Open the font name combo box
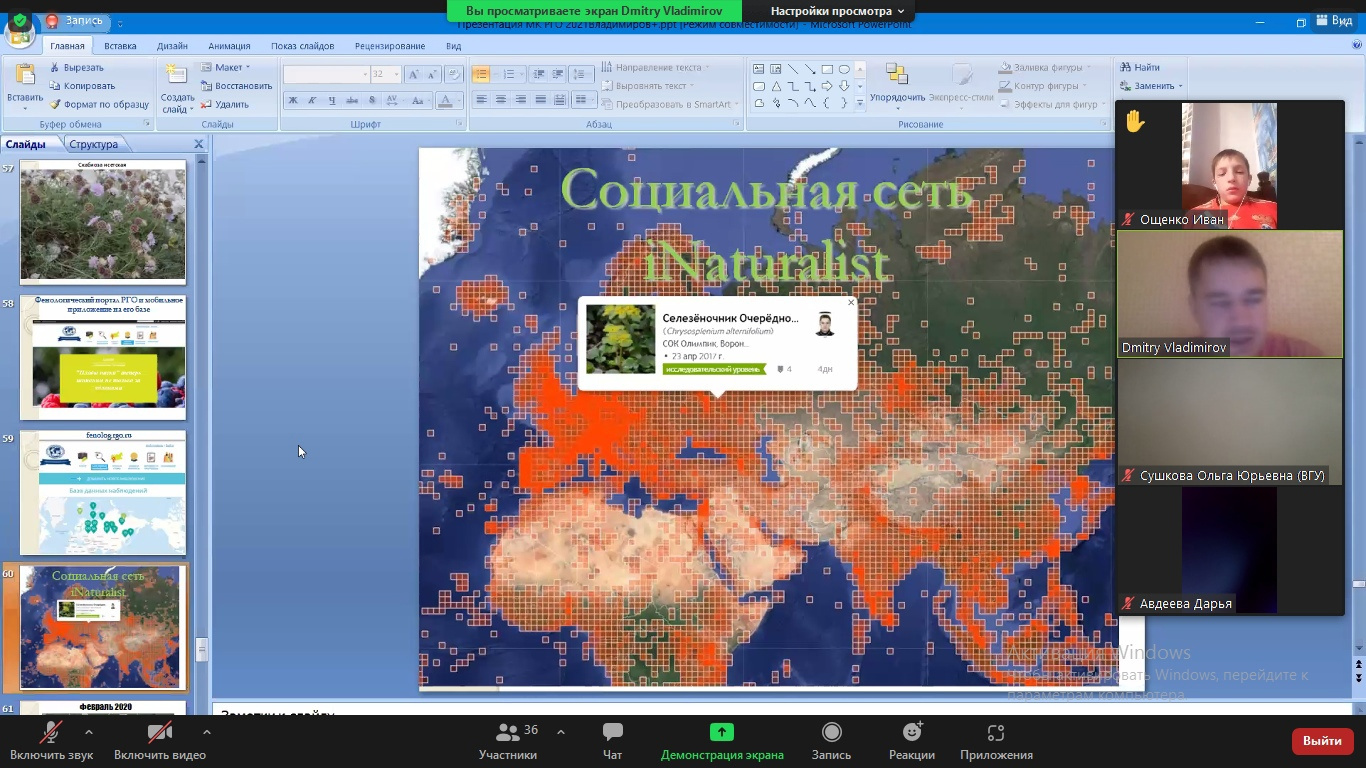Screen dimensions: 1366x768 coord(325,75)
